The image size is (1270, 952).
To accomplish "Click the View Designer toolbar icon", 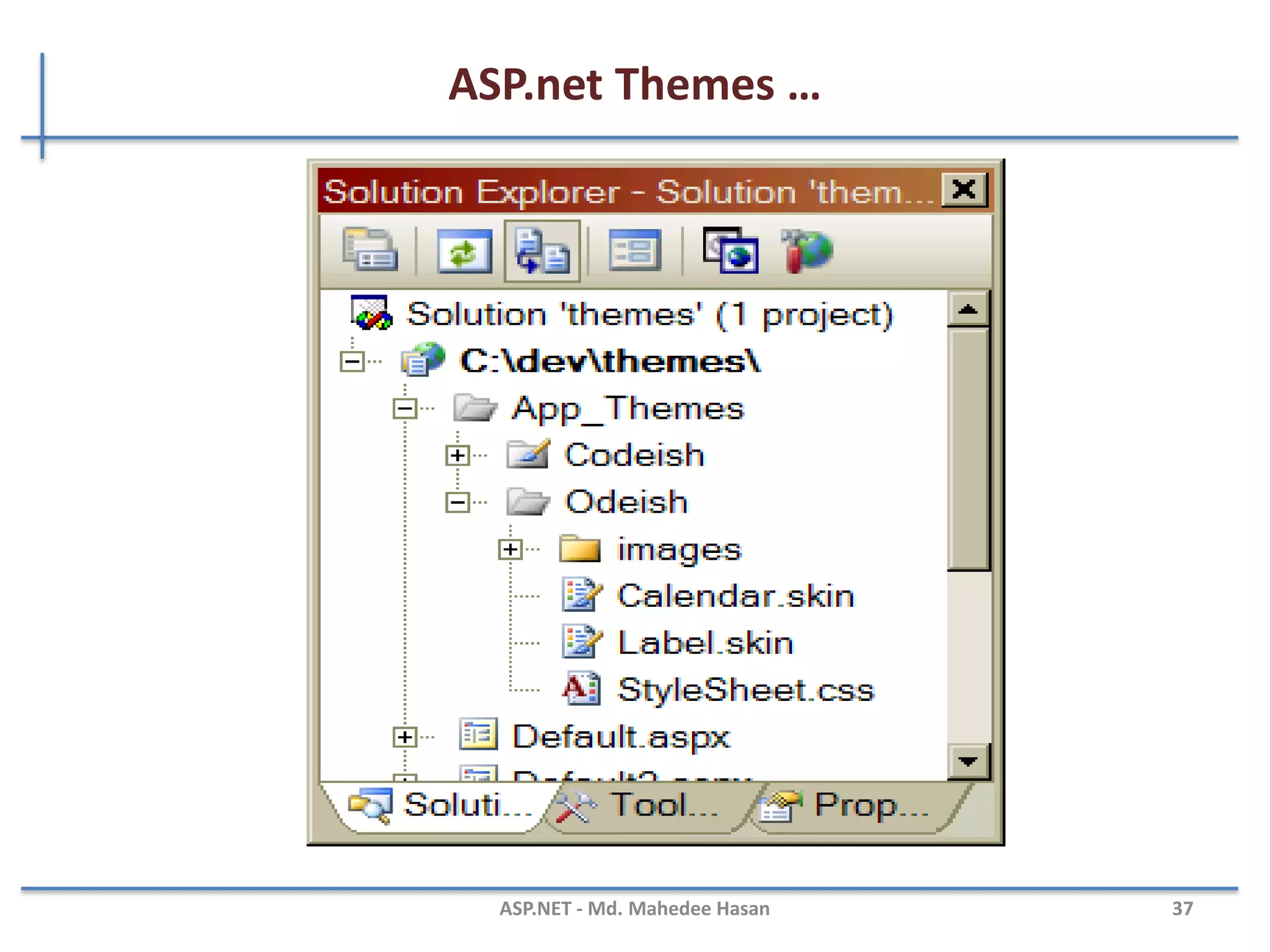I will 634,250.
